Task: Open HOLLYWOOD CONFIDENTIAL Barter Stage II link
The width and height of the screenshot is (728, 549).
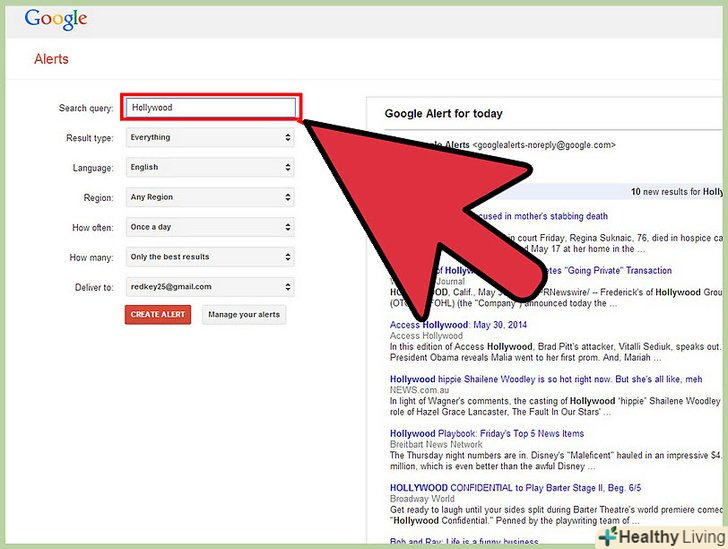Action: point(515,488)
